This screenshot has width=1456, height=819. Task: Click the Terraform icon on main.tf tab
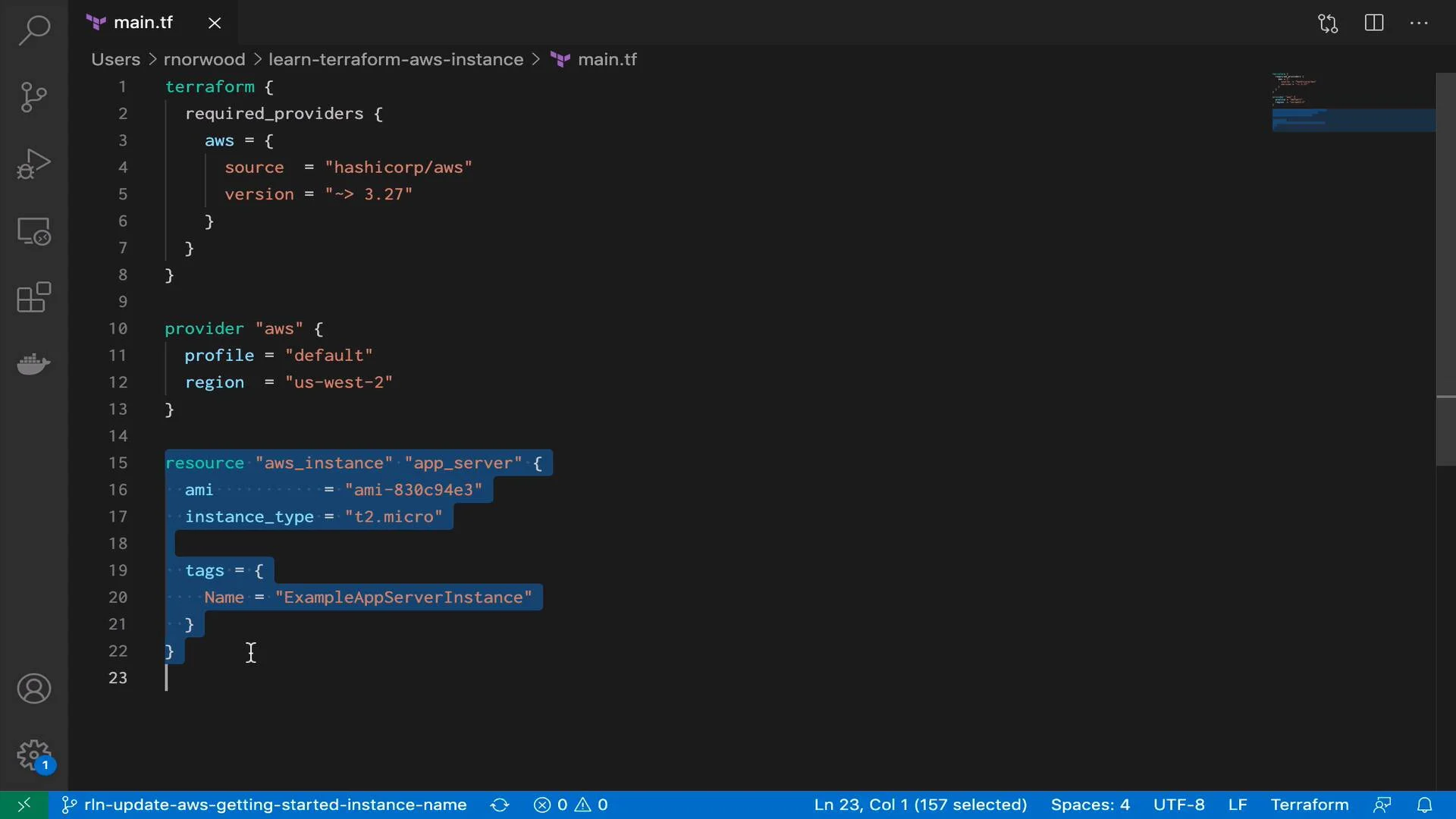pos(96,23)
